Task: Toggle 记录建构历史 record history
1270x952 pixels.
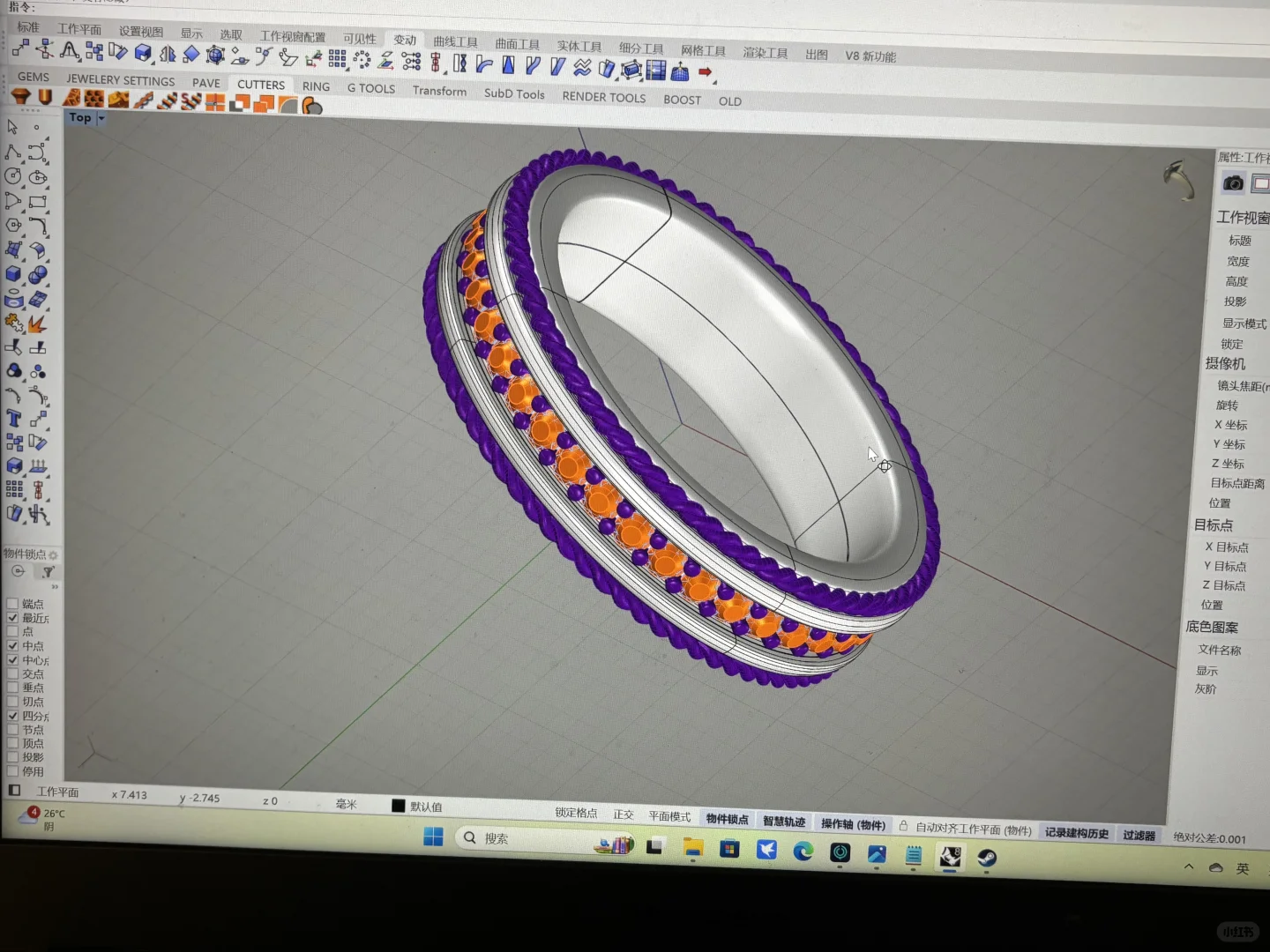Action: pos(1077,832)
